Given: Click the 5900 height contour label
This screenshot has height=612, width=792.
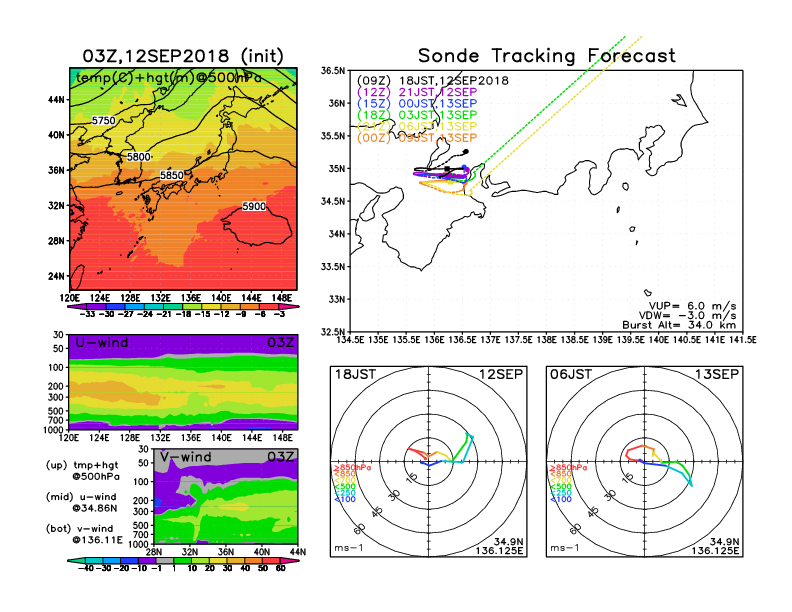Looking at the screenshot, I should pos(255,207).
